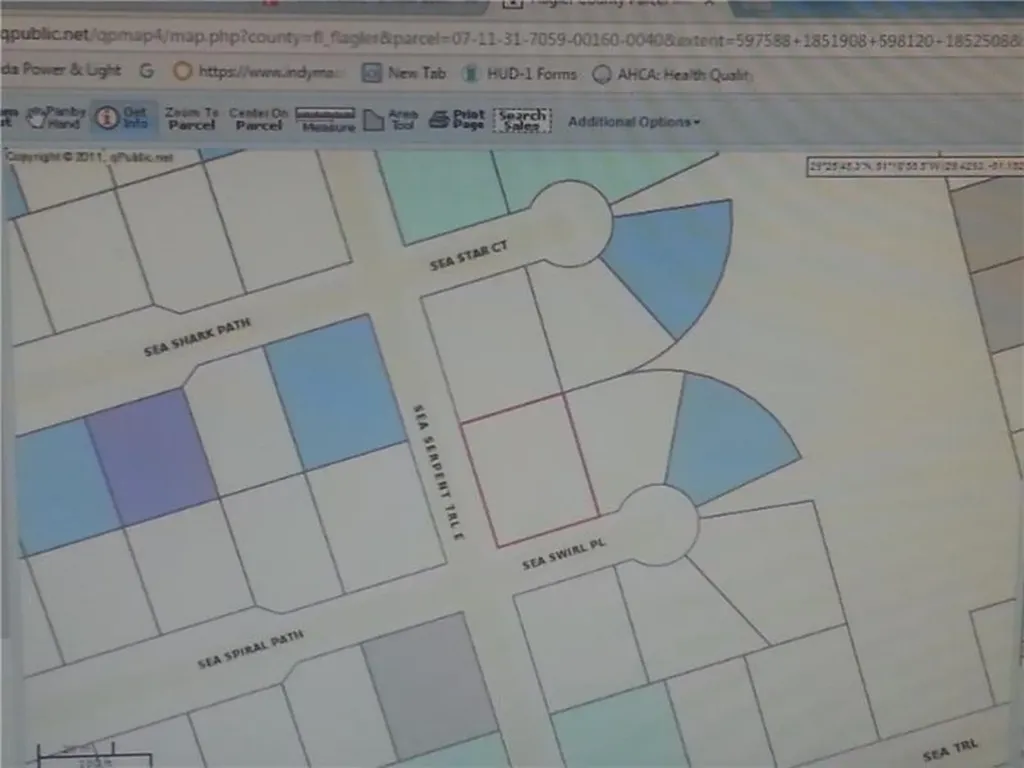
Task: Open the G bookmark icon
Action: [x=147, y=71]
